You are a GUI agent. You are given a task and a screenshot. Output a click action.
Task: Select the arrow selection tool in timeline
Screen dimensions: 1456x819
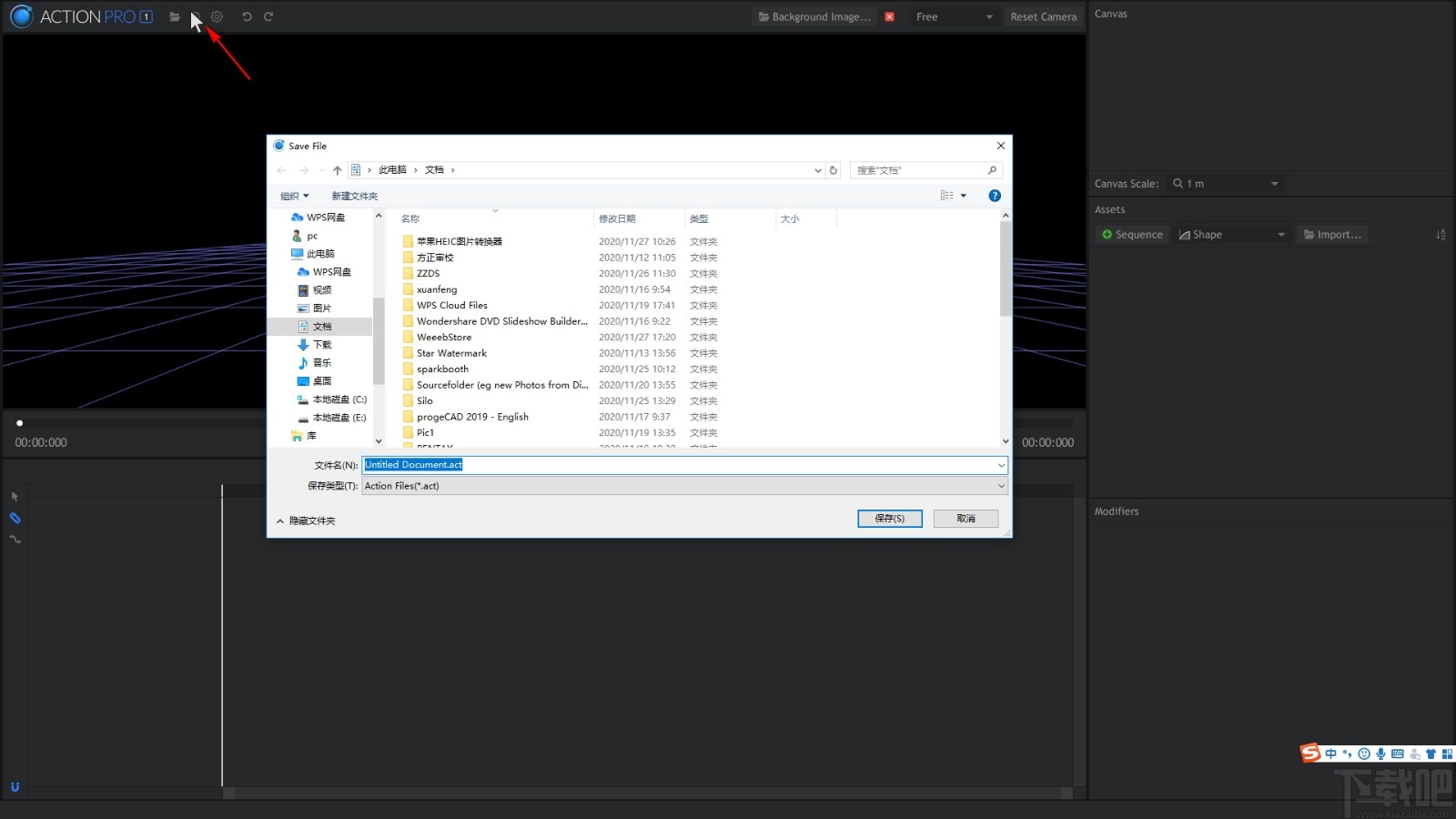(15, 496)
